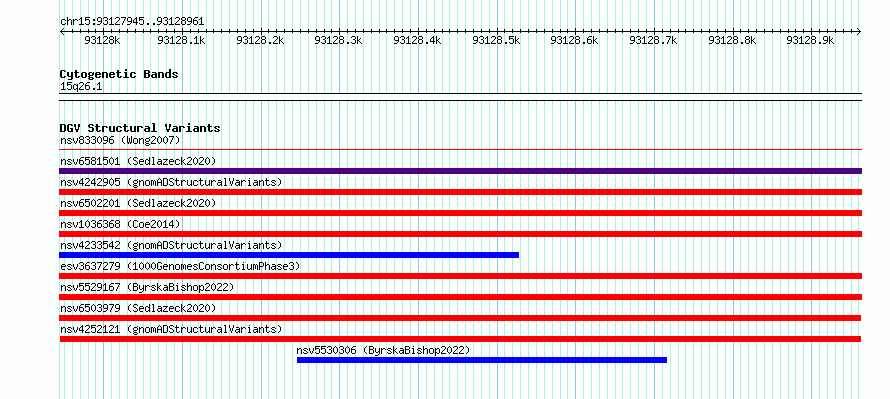The image size is (890, 399).
Task: Select the red bar under nsv5529167
Action: (x=460, y=297)
